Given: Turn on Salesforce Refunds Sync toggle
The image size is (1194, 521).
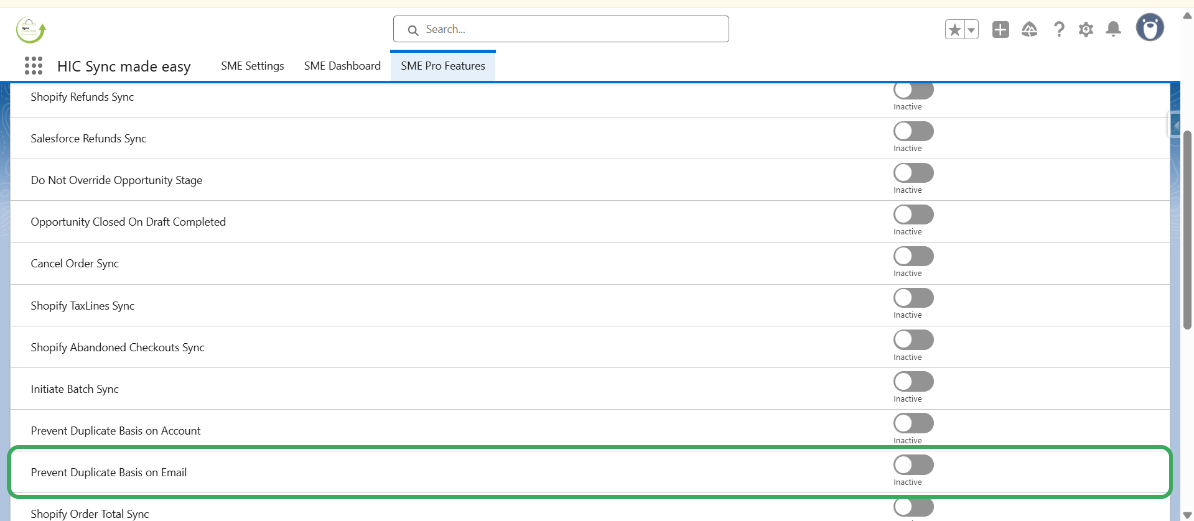Looking at the screenshot, I should pyautogui.click(x=913, y=131).
